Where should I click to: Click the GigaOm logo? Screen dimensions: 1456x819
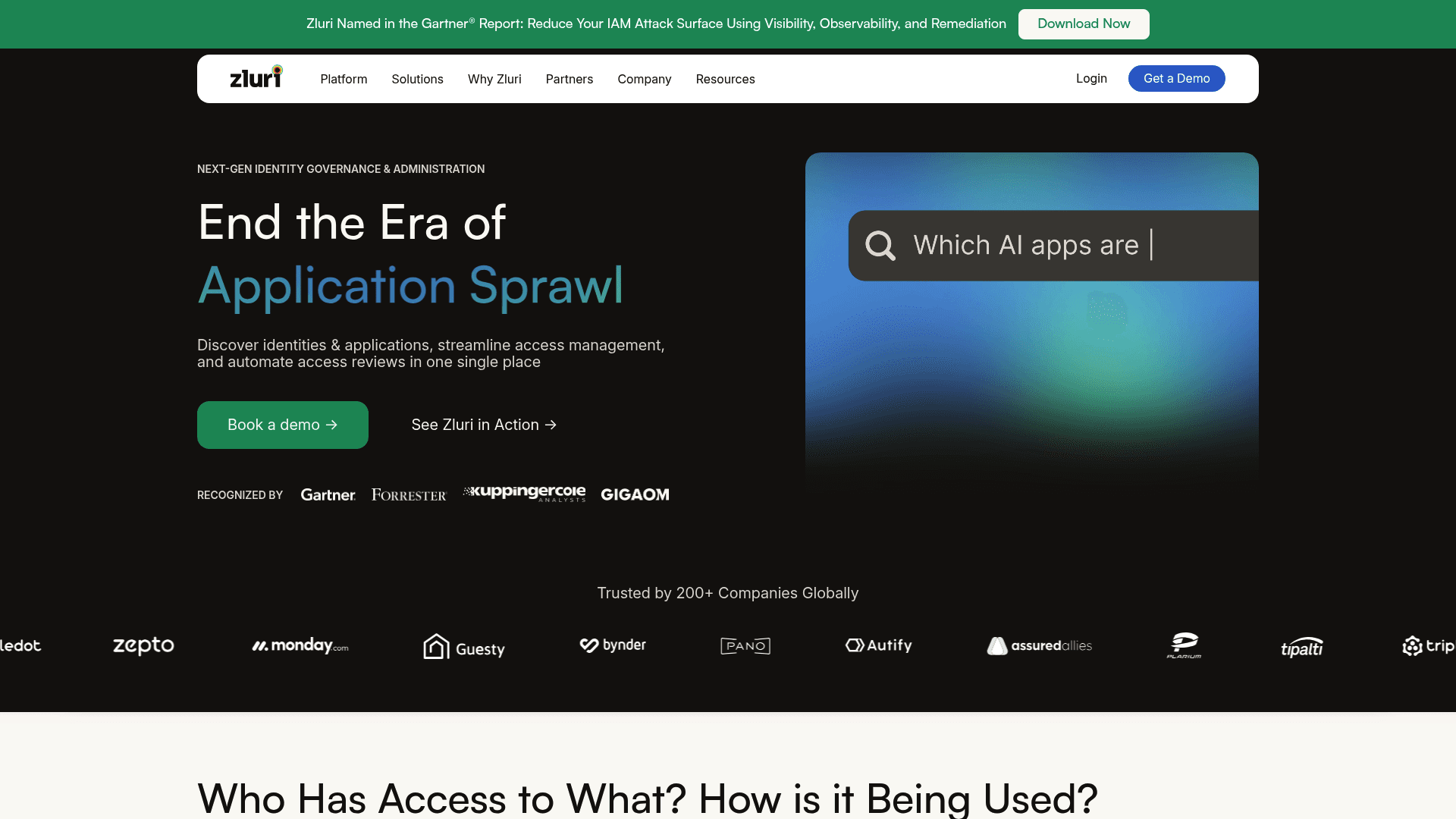(635, 495)
